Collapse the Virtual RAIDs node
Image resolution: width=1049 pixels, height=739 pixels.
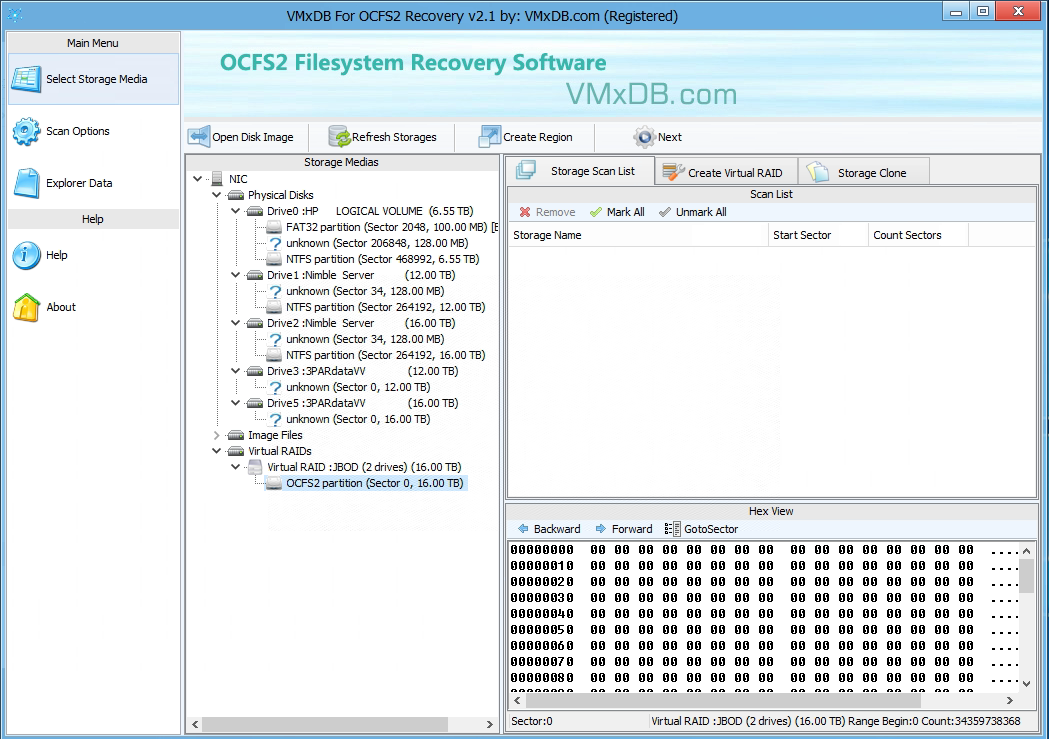[x=217, y=451]
